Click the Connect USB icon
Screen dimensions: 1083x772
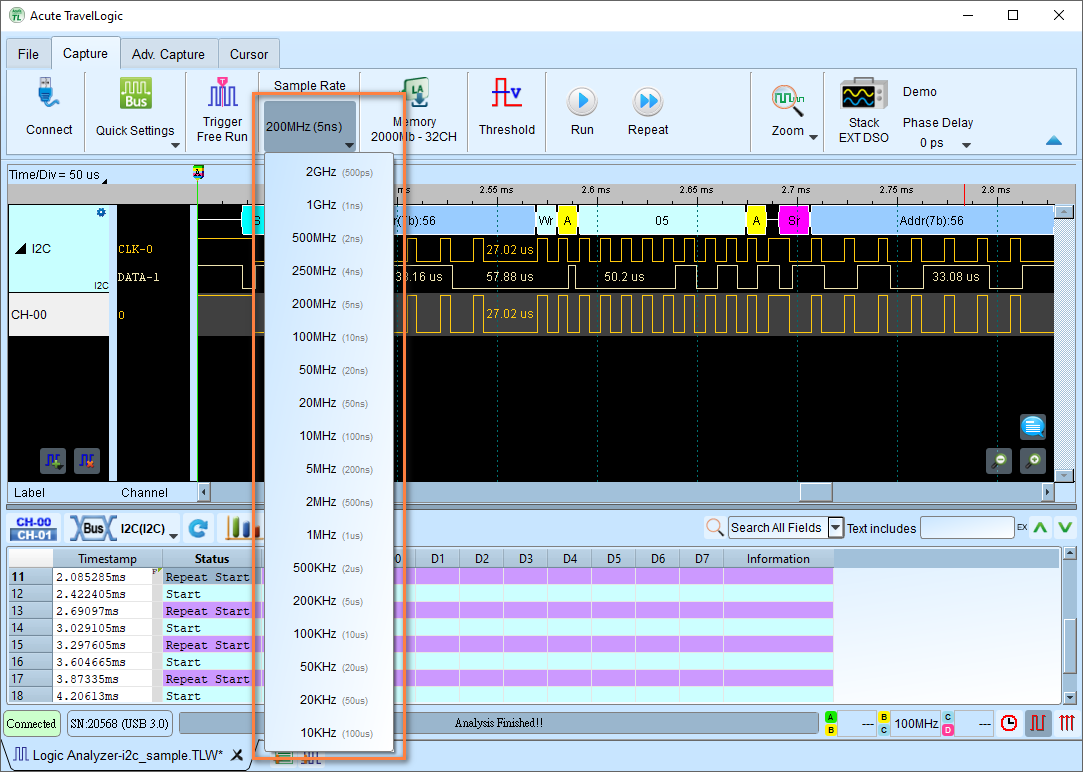pos(48,93)
